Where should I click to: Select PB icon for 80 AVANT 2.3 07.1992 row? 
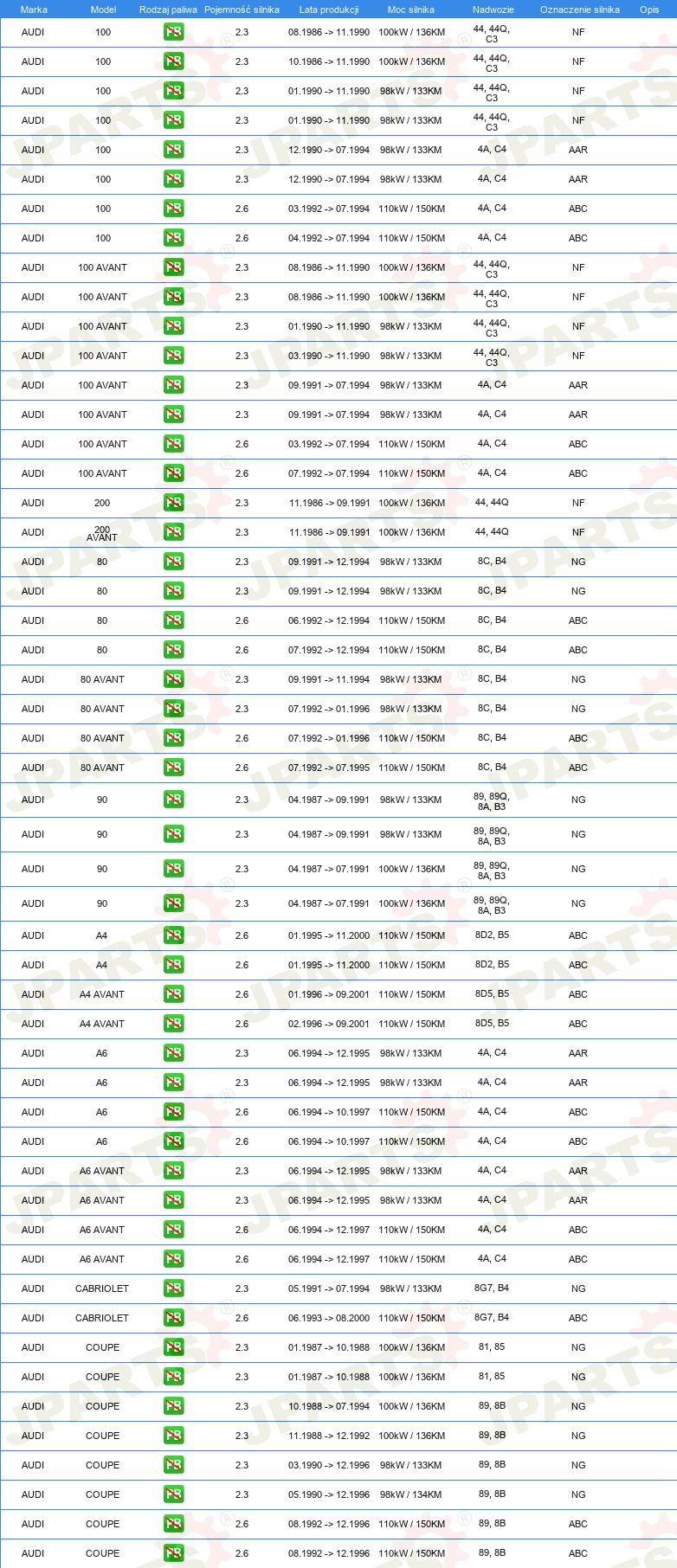pyautogui.click(x=173, y=709)
